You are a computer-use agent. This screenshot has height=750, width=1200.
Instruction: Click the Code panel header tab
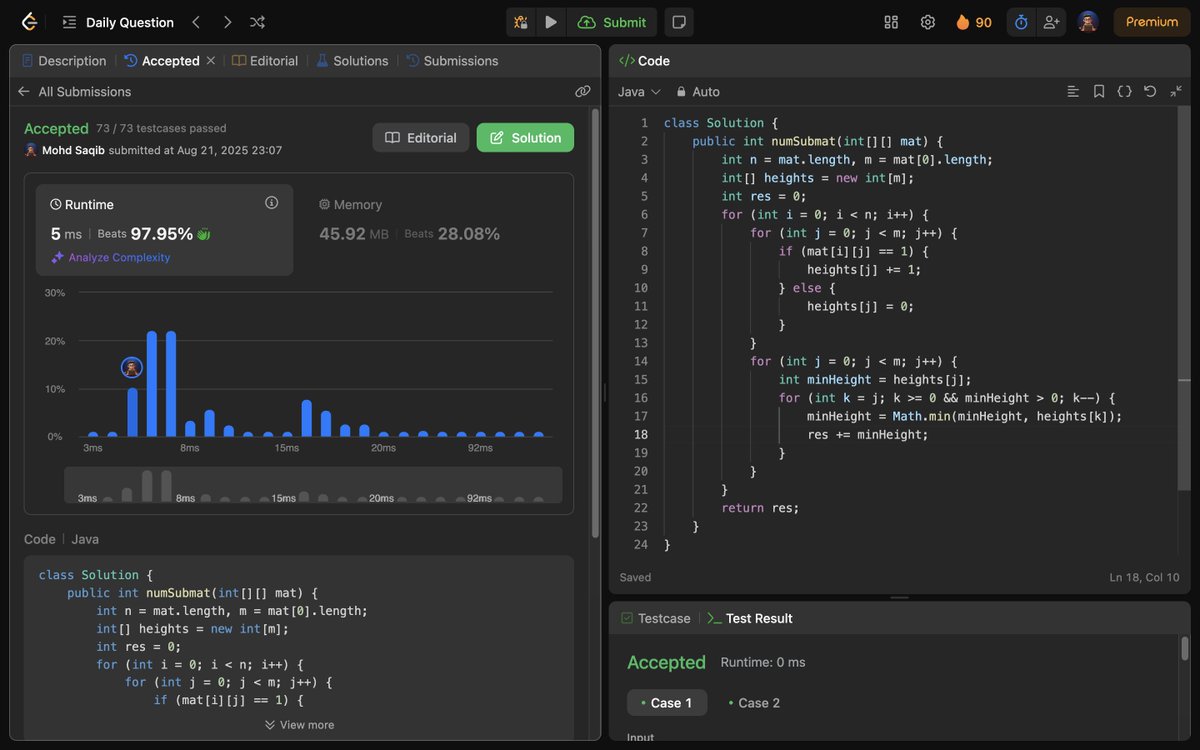point(645,61)
